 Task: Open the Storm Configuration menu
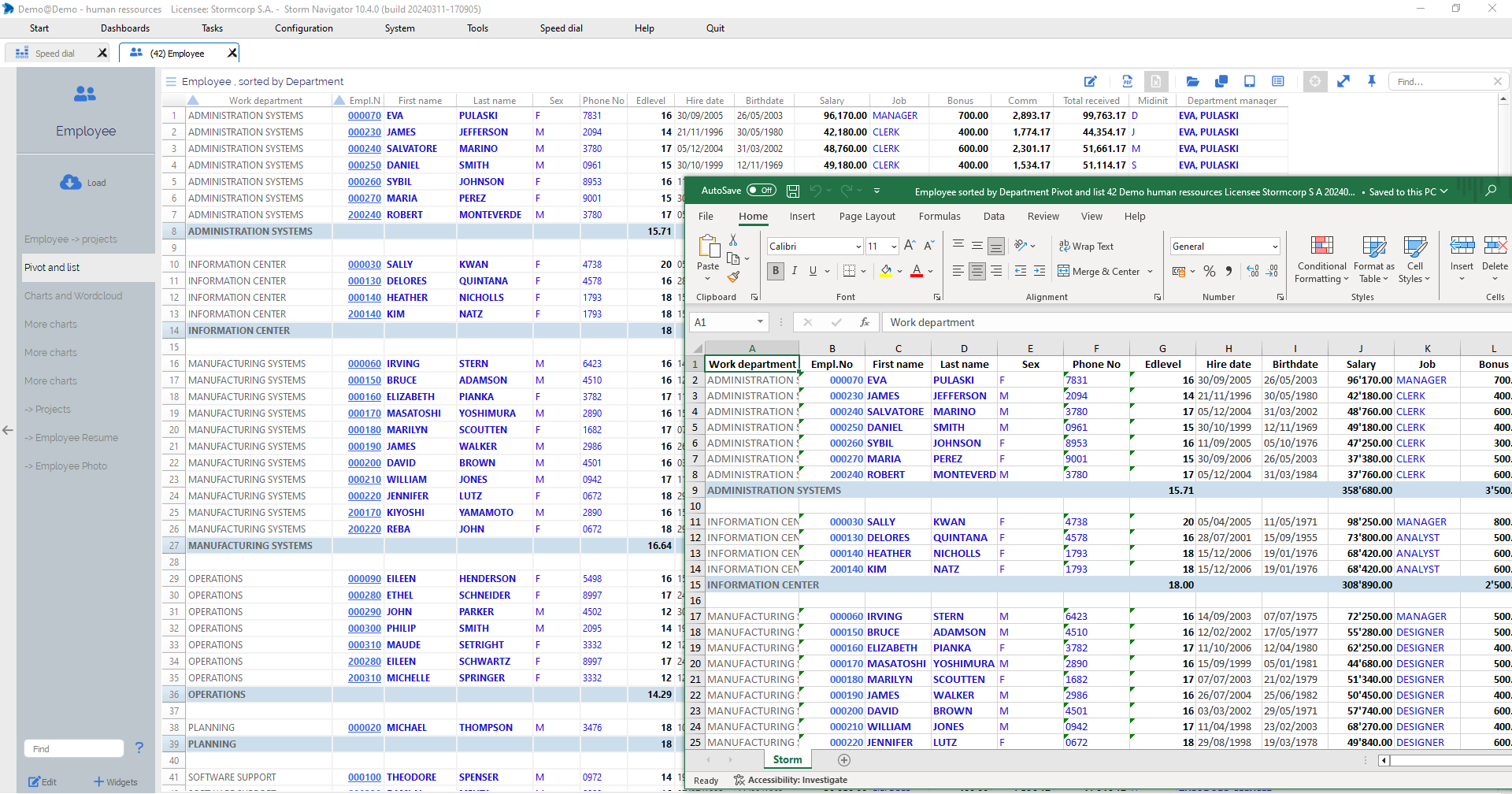click(x=304, y=28)
